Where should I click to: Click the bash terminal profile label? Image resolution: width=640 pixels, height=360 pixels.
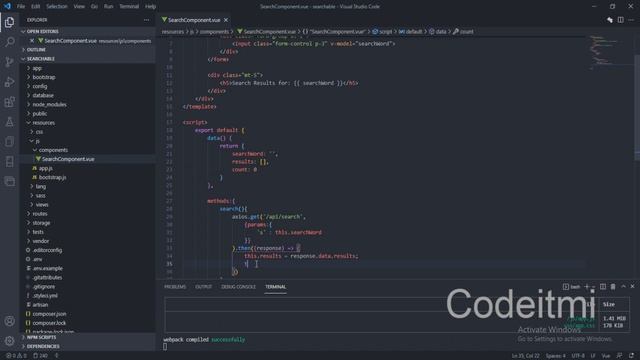pyautogui.click(x=571, y=287)
